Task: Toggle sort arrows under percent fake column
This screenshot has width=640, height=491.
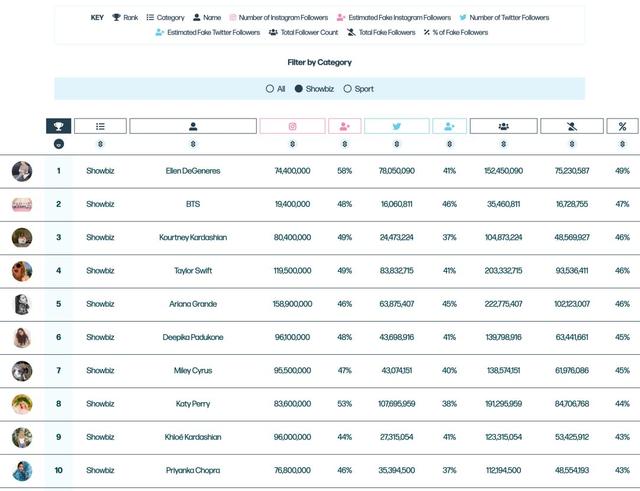Action: pos(622,144)
